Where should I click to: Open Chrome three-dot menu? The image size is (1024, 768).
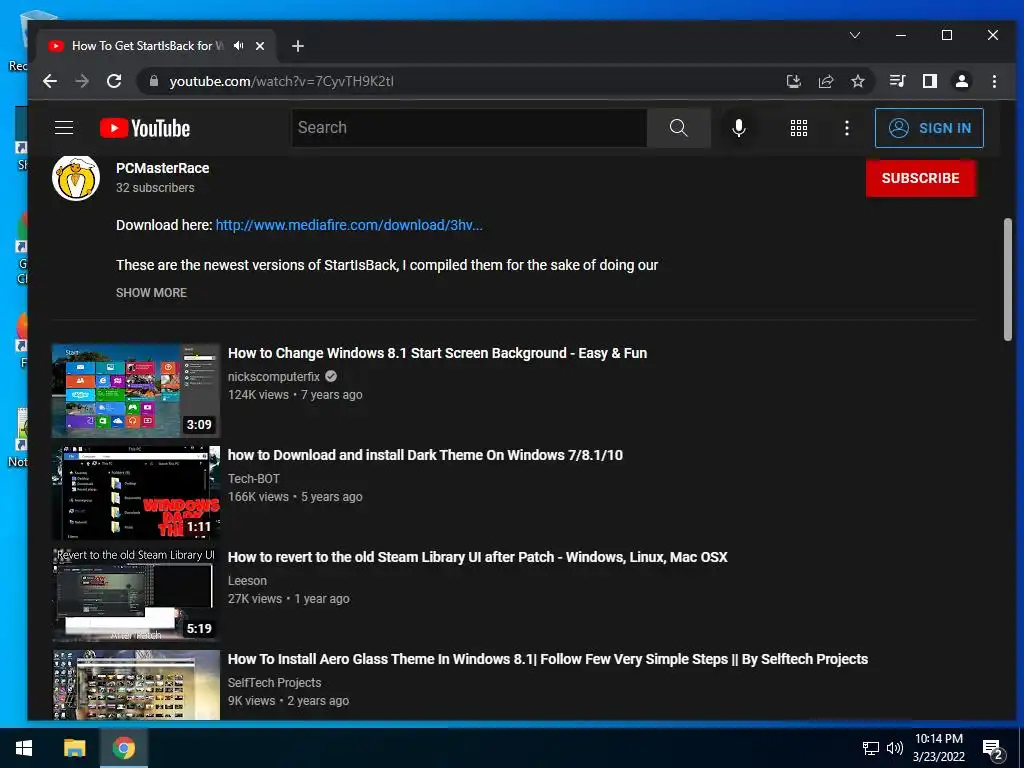[x=994, y=81]
